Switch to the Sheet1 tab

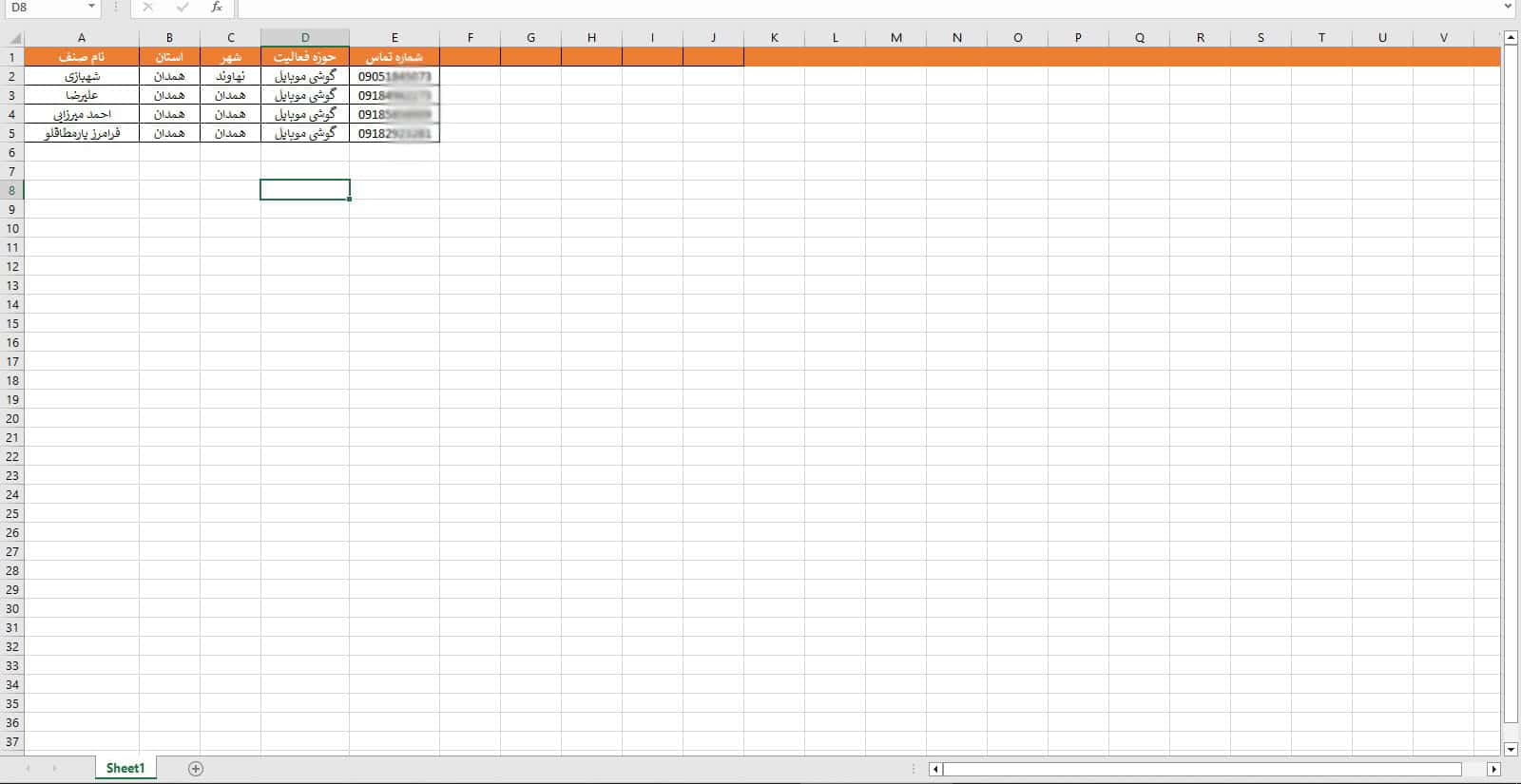[125, 768]
